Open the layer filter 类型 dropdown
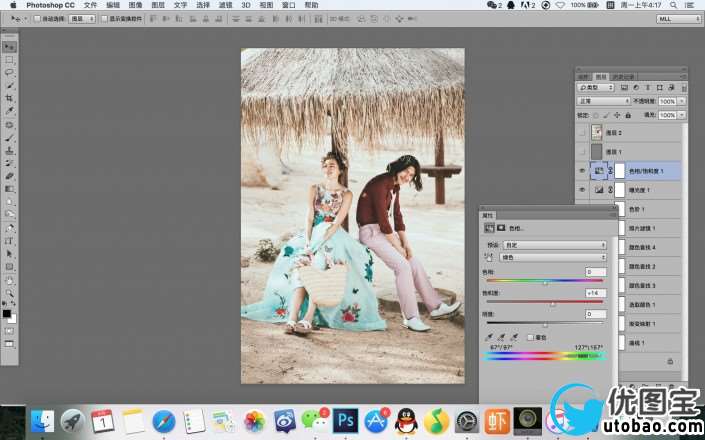705x440 pixels. (596, 88)
